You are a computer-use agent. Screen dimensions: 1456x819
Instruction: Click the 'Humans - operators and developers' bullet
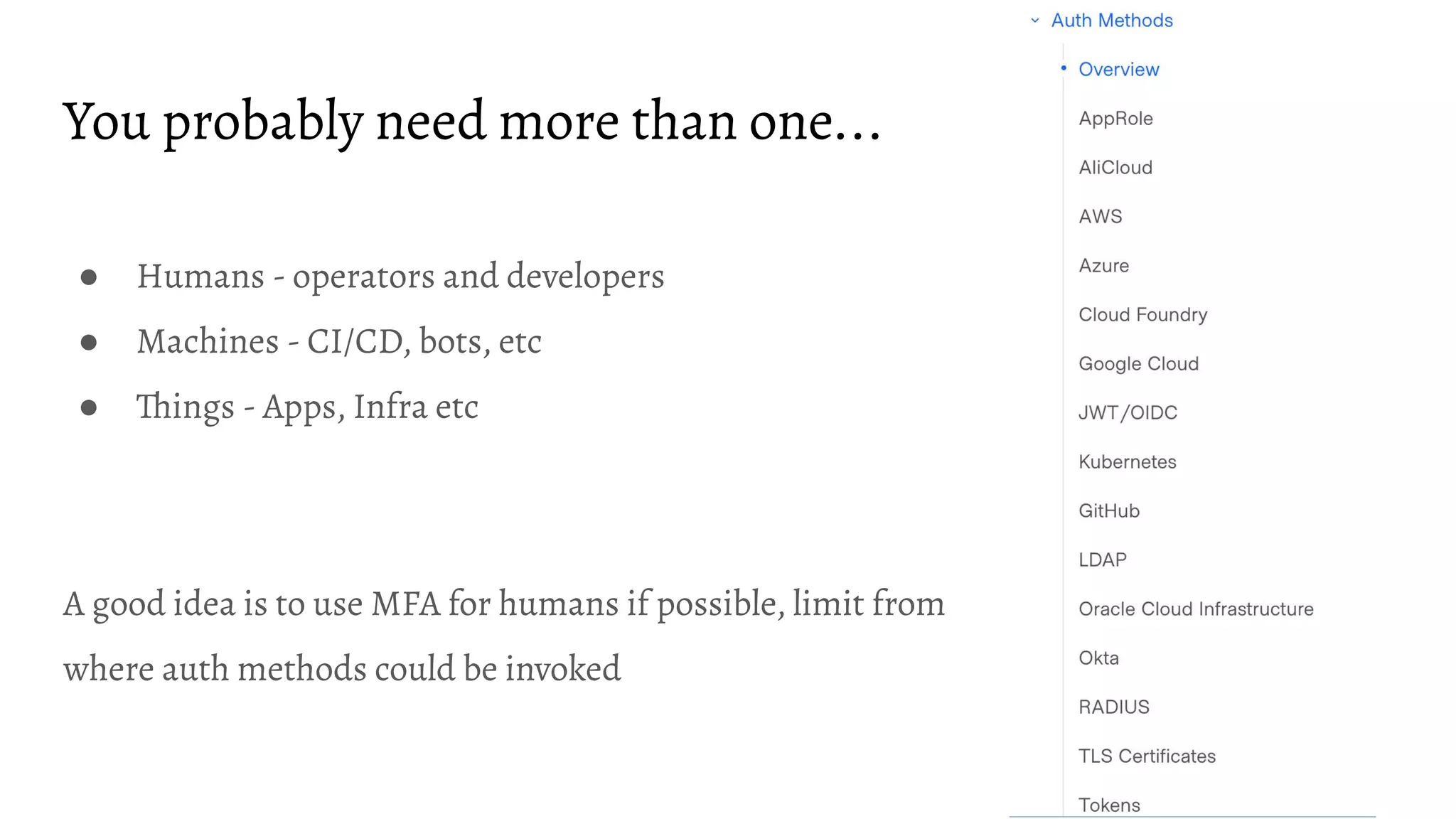(x=400, y=277)
